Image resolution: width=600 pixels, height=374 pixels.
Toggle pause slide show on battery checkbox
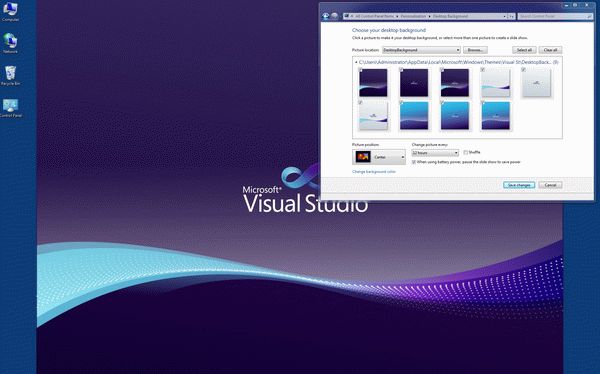[x=414, y=162]
